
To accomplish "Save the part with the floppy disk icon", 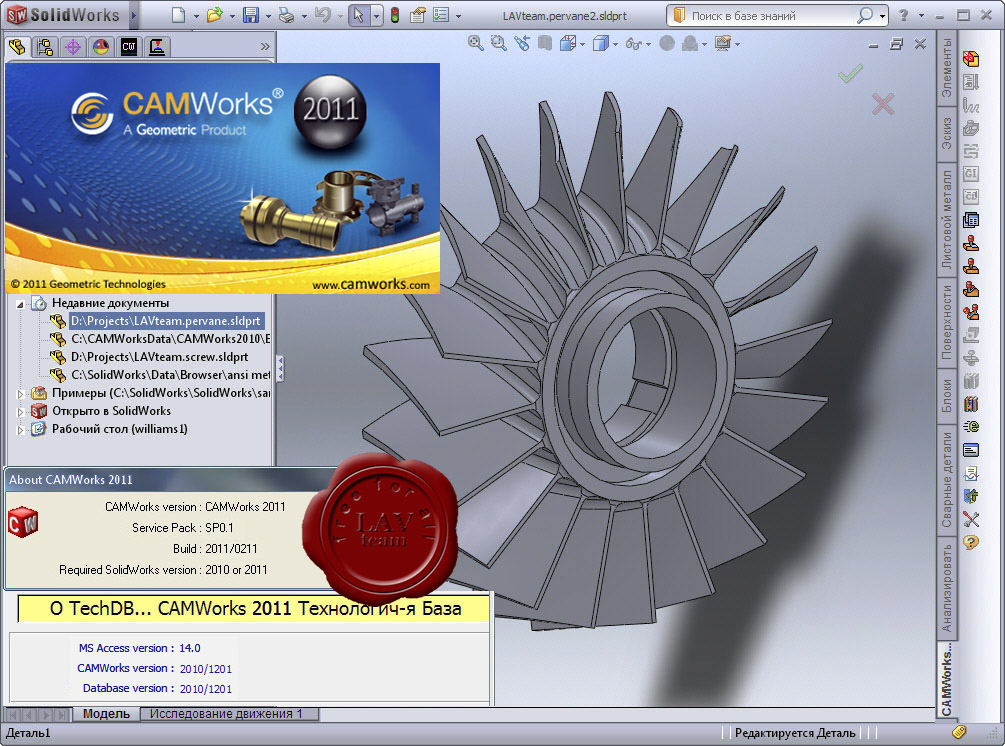I will [x=251, y=15].
